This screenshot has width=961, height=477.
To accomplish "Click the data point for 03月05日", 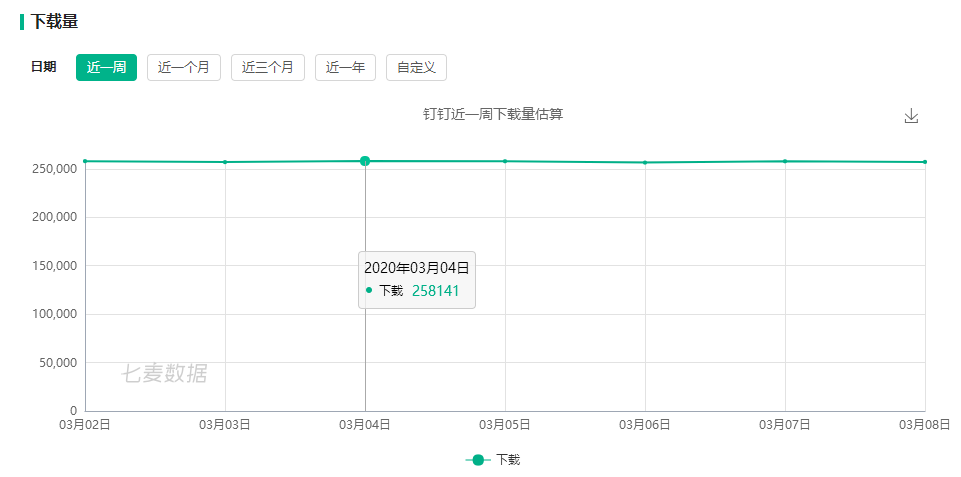I will (x=505, y=161).
